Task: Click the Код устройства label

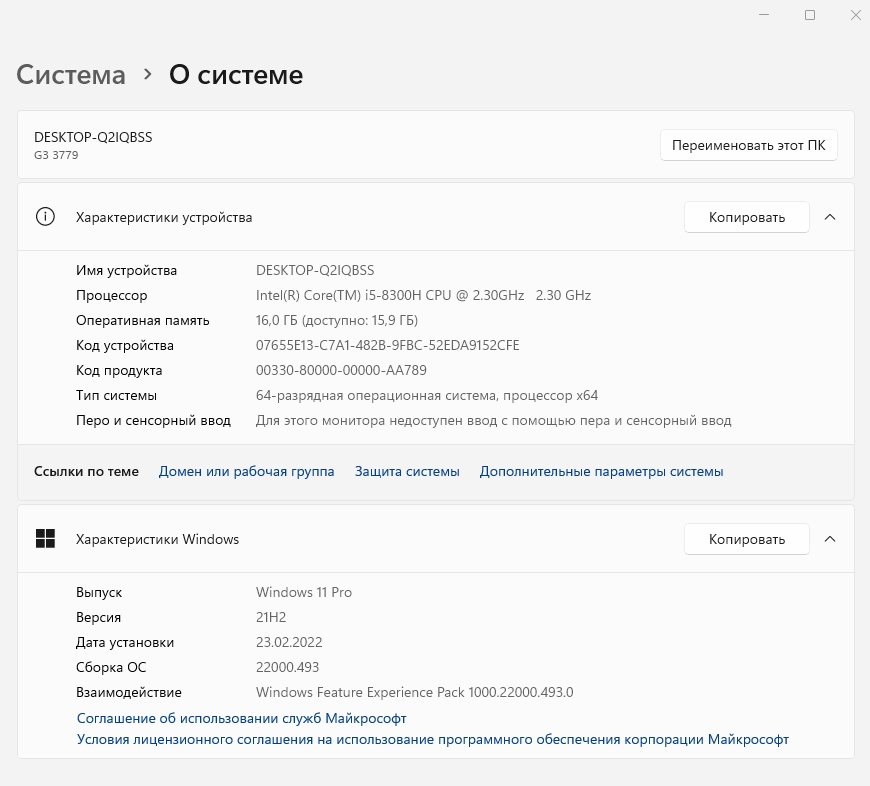Action: (125, 346)
